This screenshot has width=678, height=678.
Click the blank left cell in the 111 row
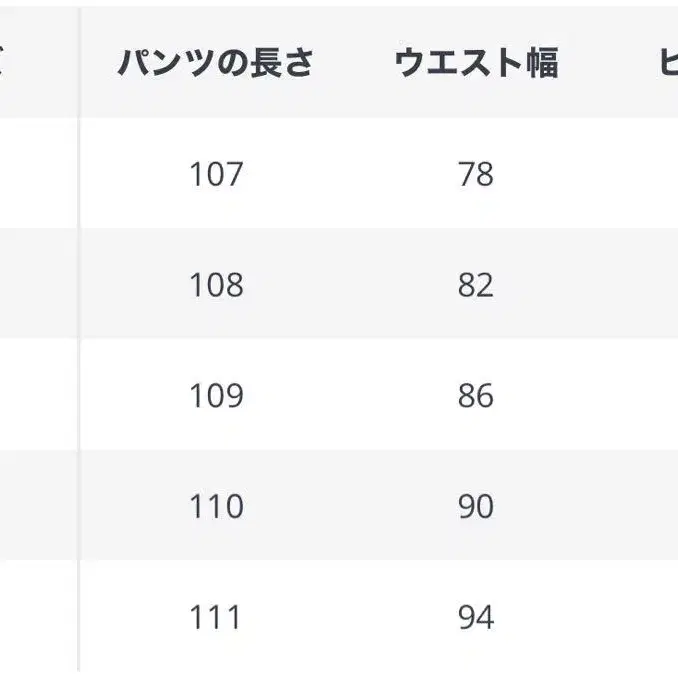coord(38,617)
